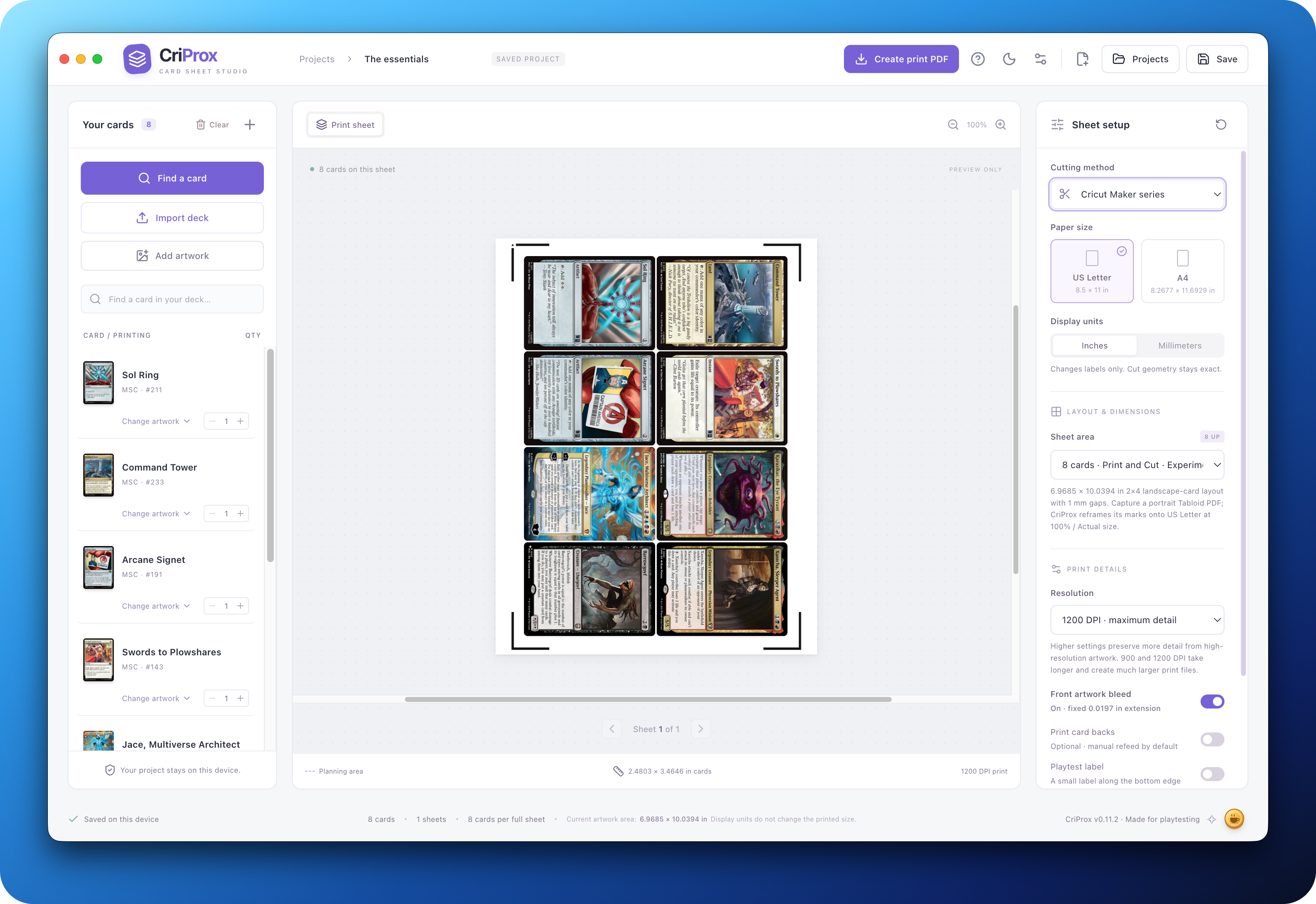This screenshot has width=1316, height=904.
Task: Click Import deck button
Action: click(x=172, y=217)
